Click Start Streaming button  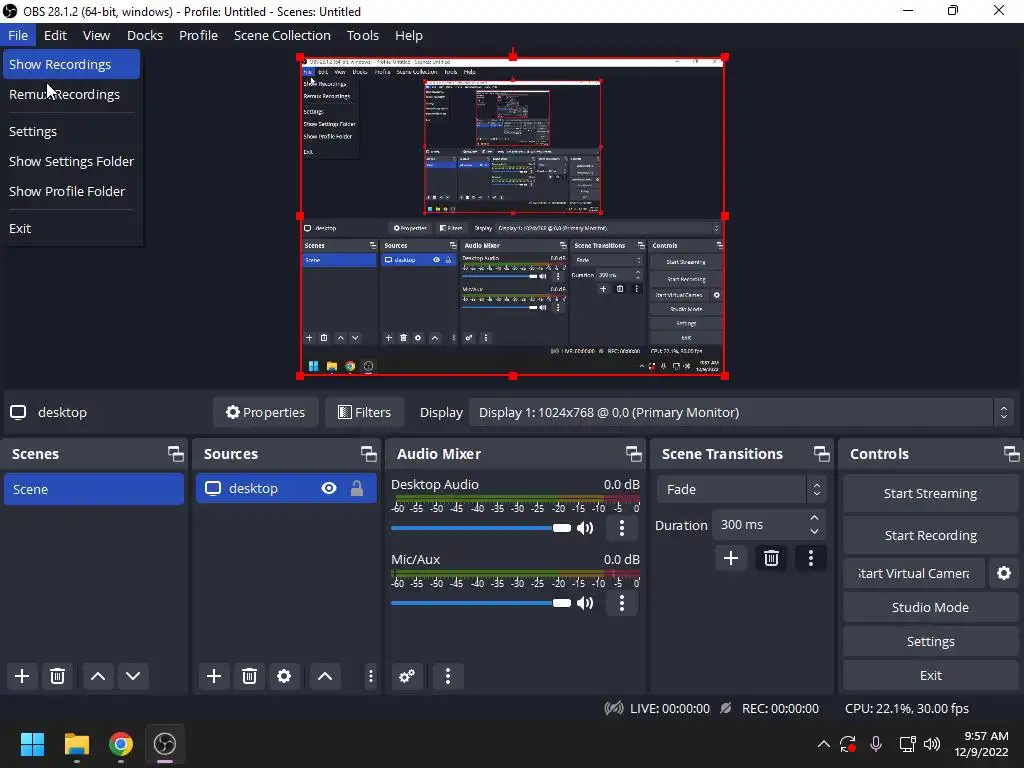point(930,494)
